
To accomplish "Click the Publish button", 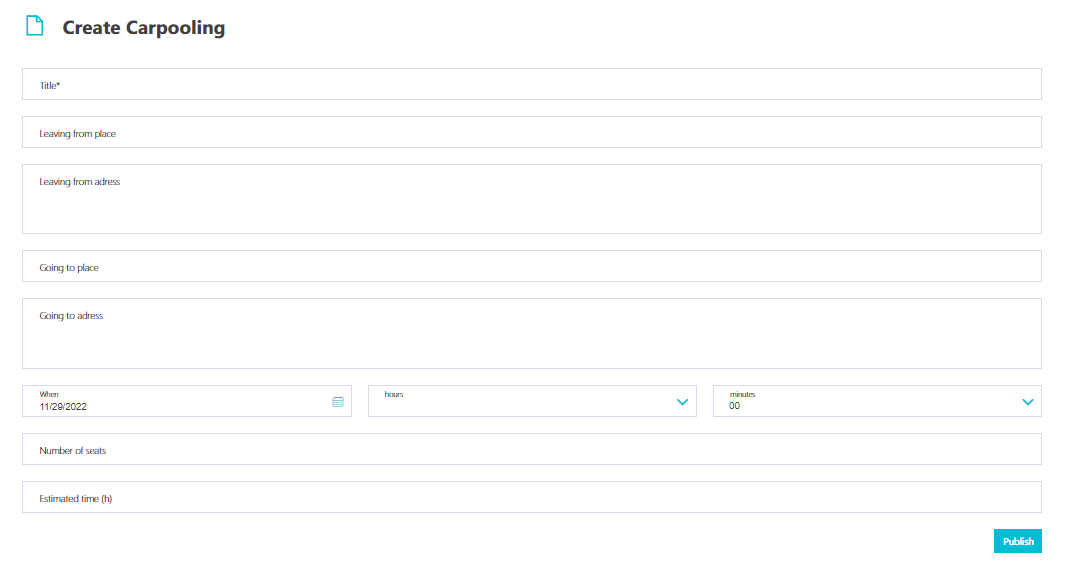I will click(1018, 541).
